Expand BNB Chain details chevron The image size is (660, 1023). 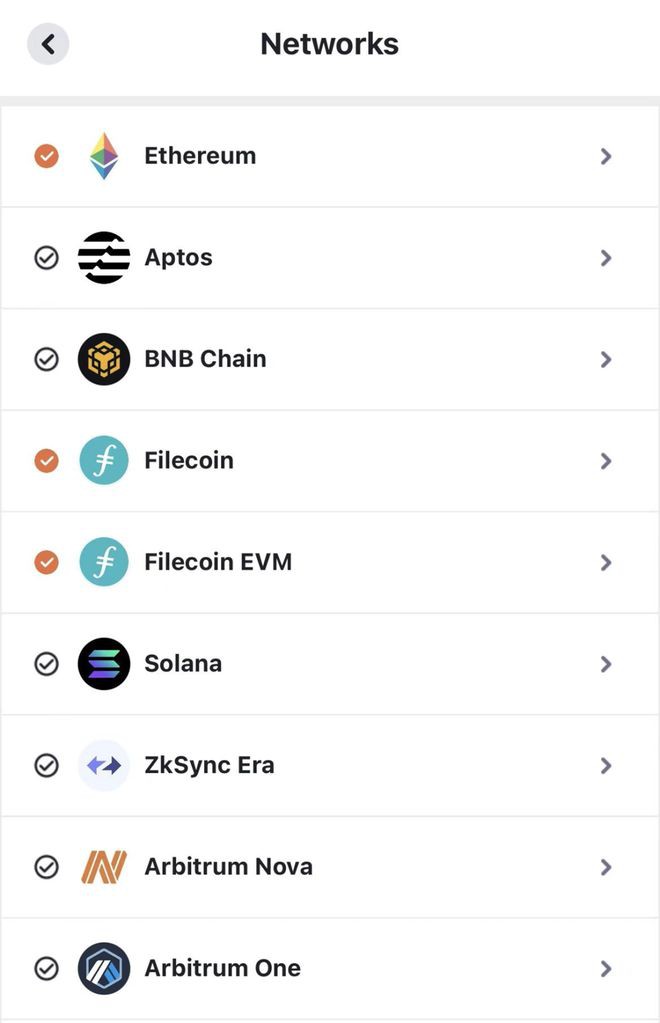[x=605, y=359]
